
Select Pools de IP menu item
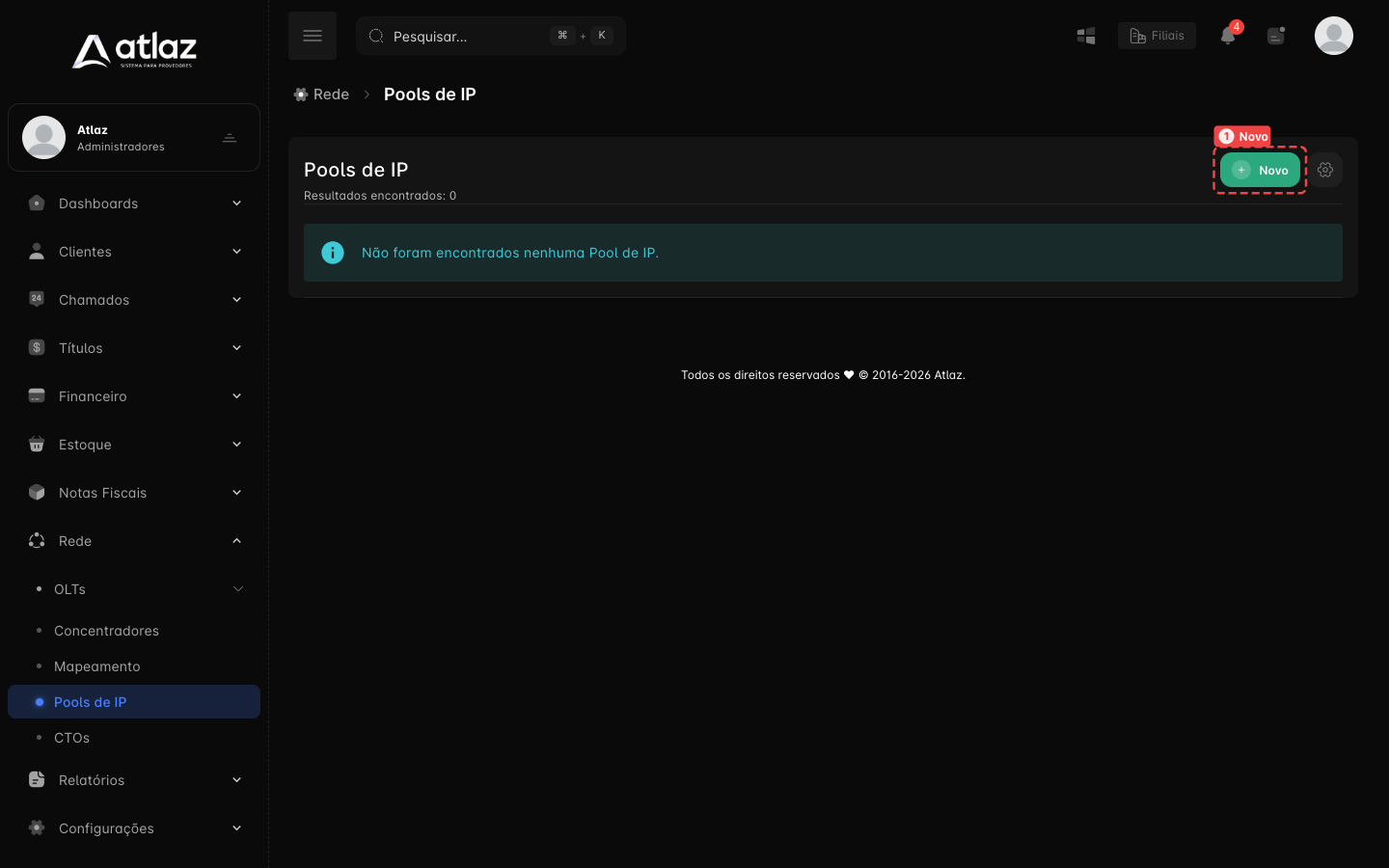[134, 702]
